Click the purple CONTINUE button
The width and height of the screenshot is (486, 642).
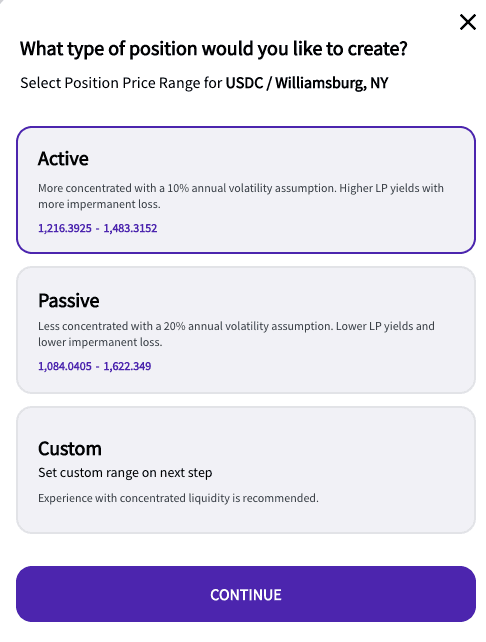click(246, 594)
